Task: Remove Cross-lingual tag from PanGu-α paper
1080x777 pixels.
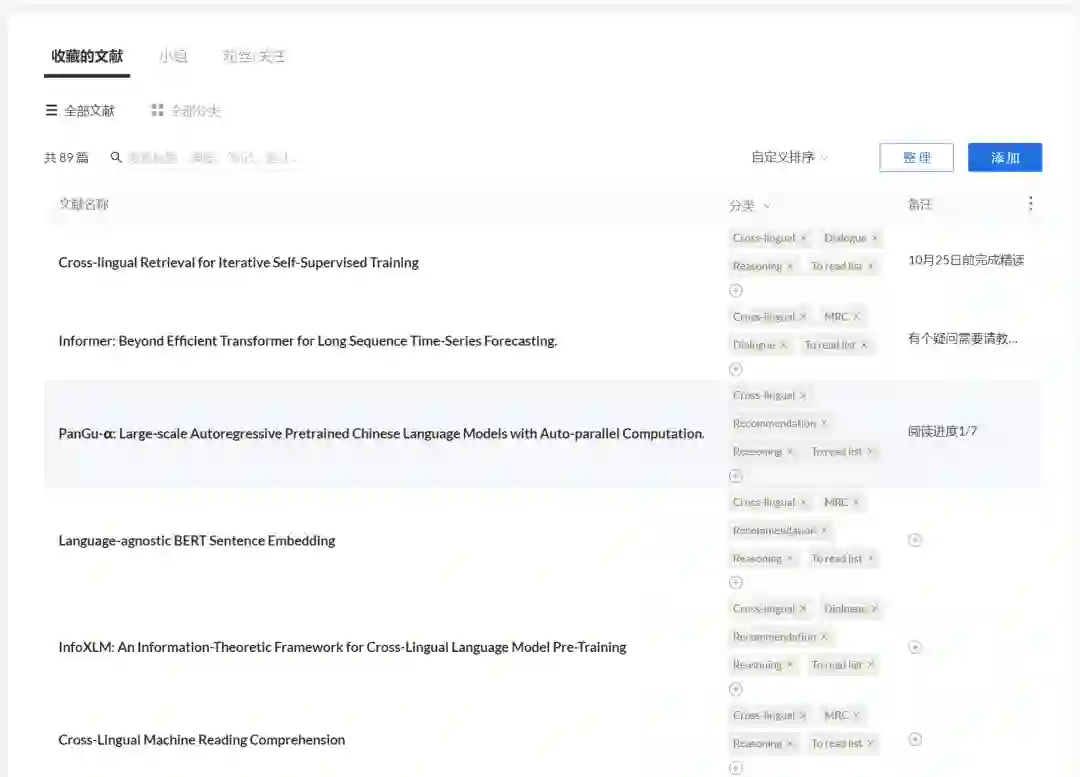Action: pyautogui.click(x=803, y=395)
